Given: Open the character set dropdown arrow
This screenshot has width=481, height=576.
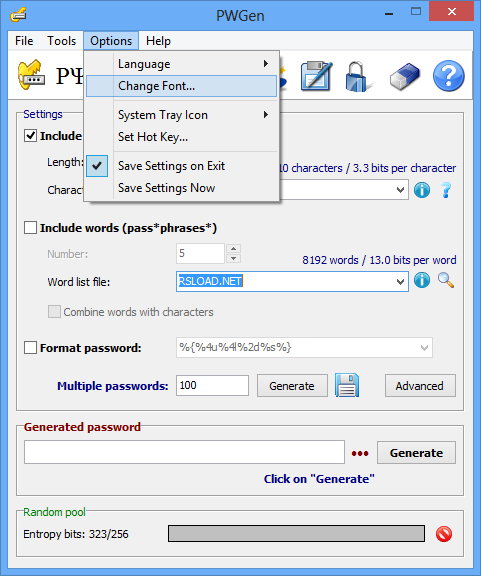Looking at the screenshot, I should point(401,190).
